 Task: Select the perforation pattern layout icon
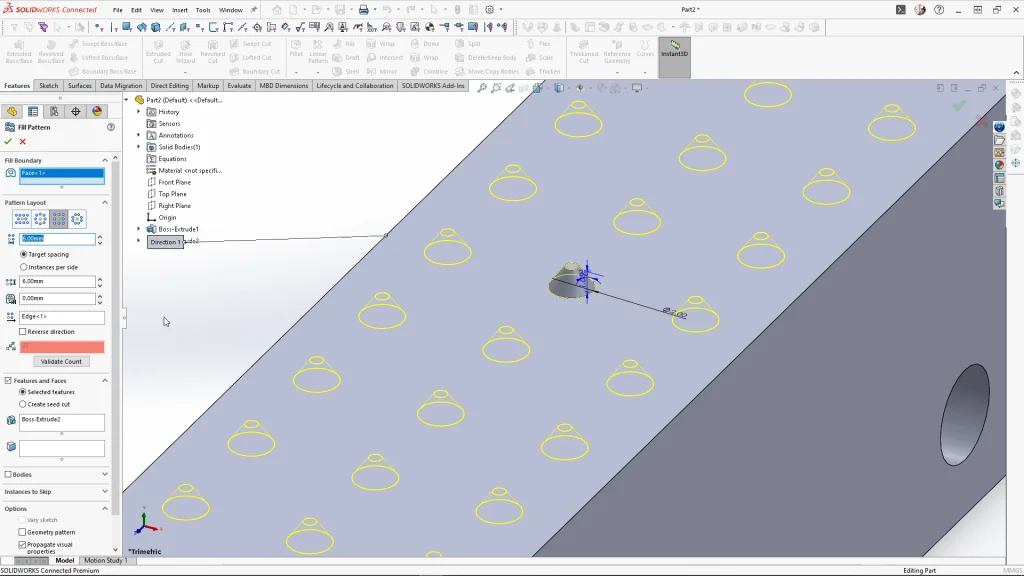click(x=21, y=219)
